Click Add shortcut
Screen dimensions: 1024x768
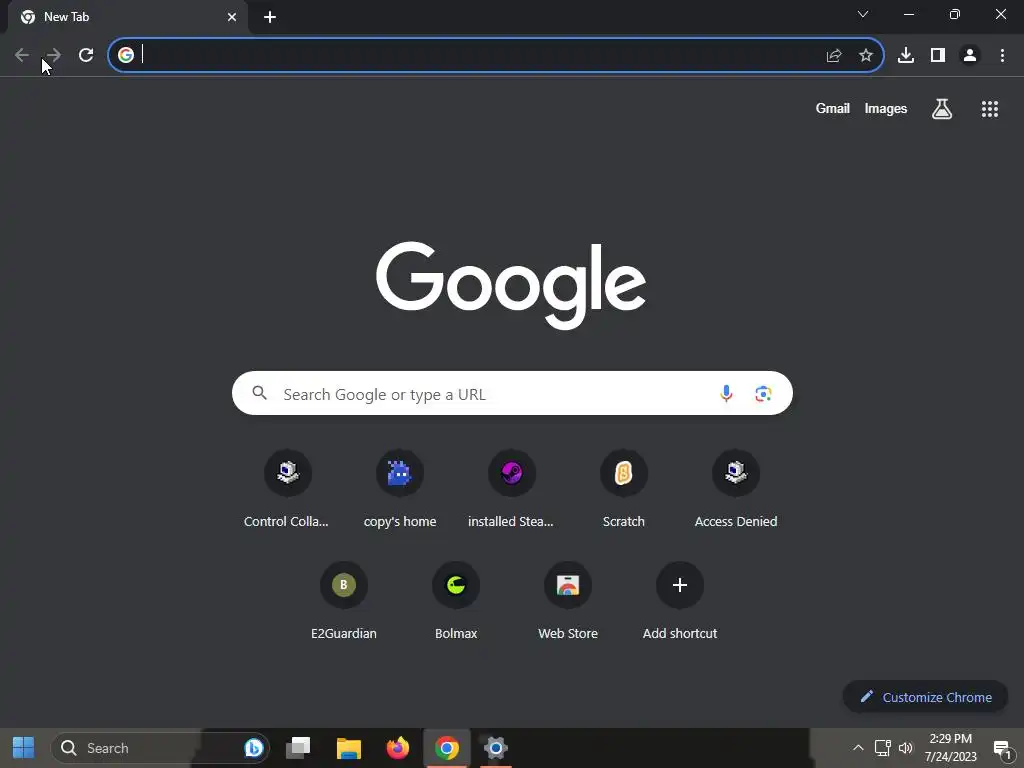680,600
